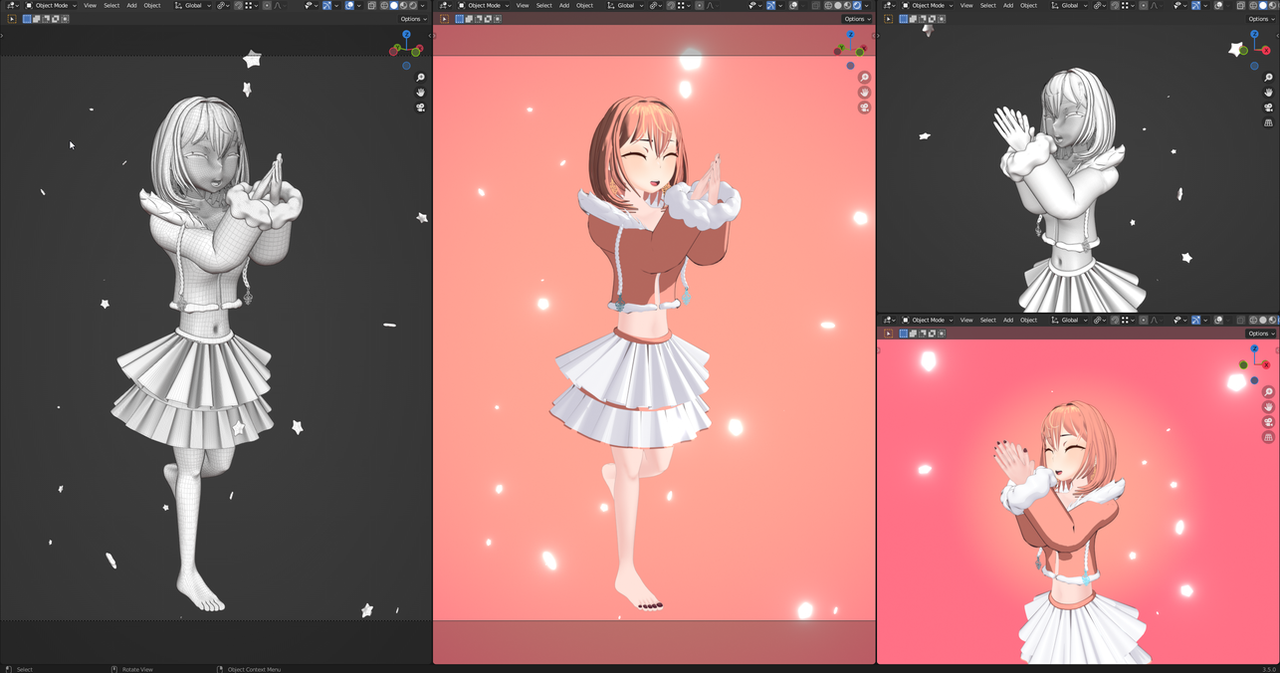
Task: Click blue Z axis on left viewport gizmo
Action: [x=406, y=34]
